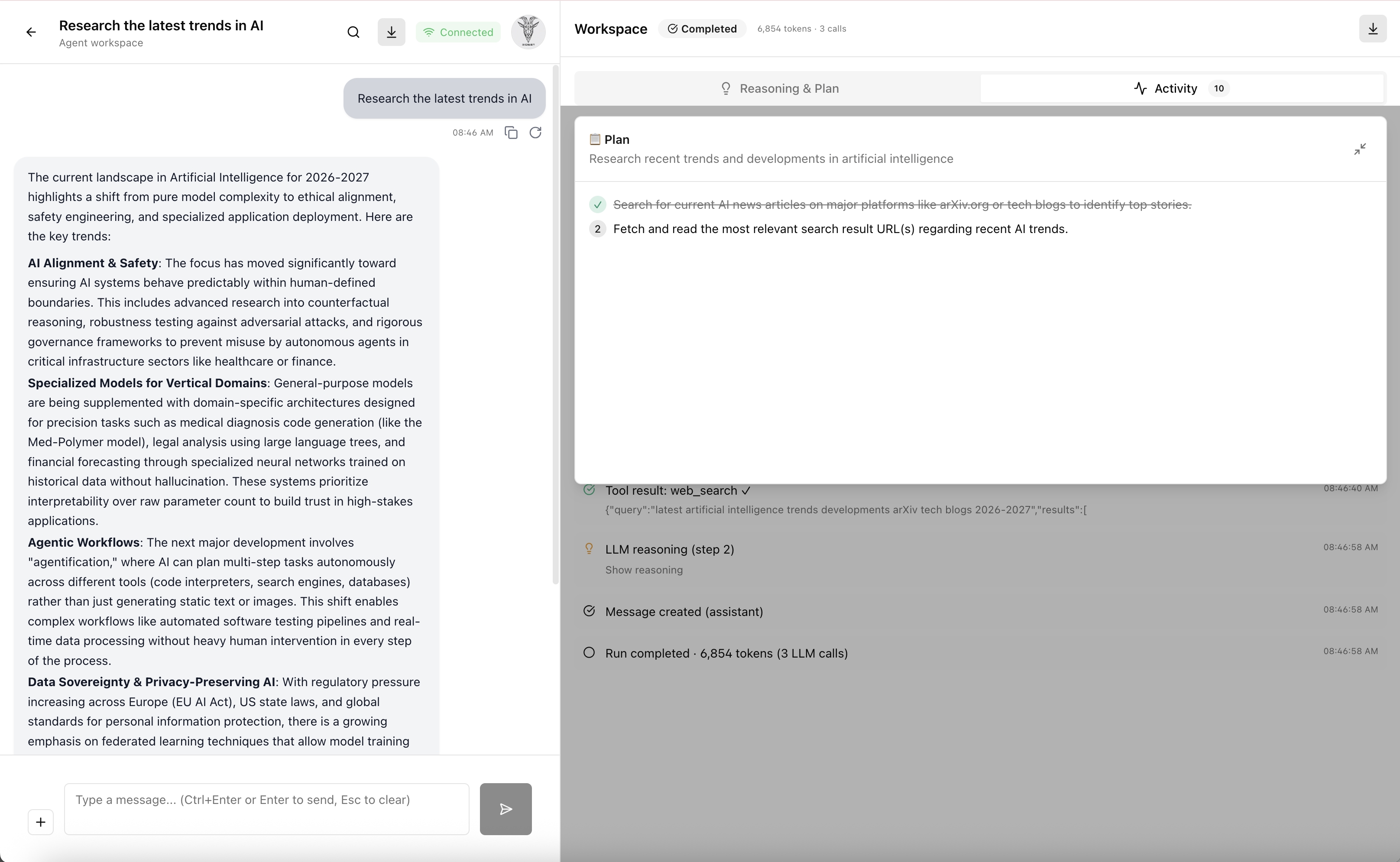
Task: Click the Run completed circle icon
Action: [589, 653]
